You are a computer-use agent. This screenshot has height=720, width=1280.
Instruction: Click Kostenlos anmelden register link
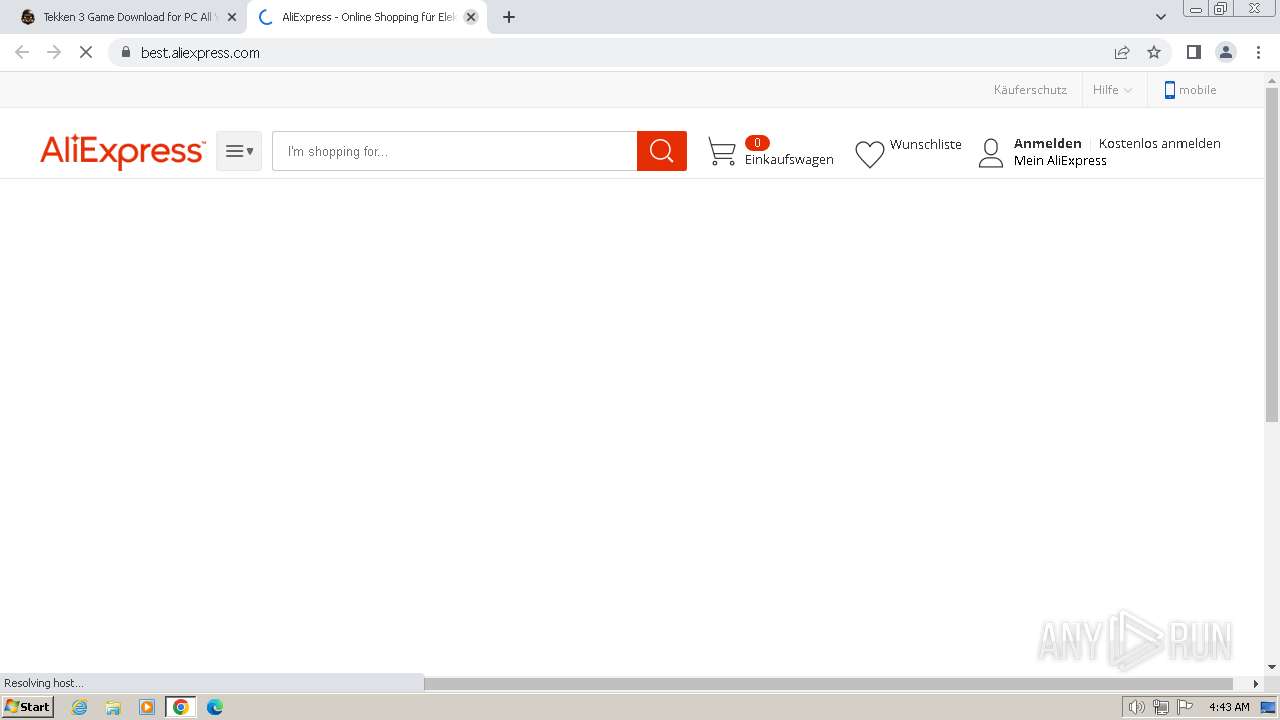[1160, 143]
